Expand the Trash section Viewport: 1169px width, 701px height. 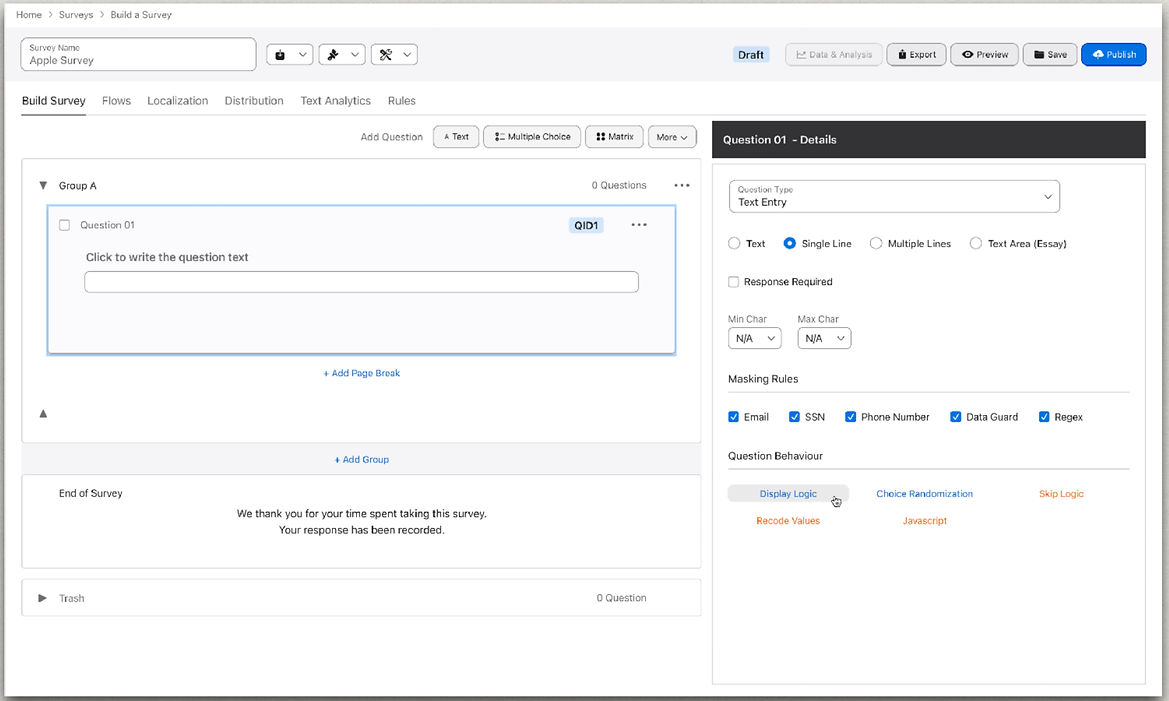[43, 598]
